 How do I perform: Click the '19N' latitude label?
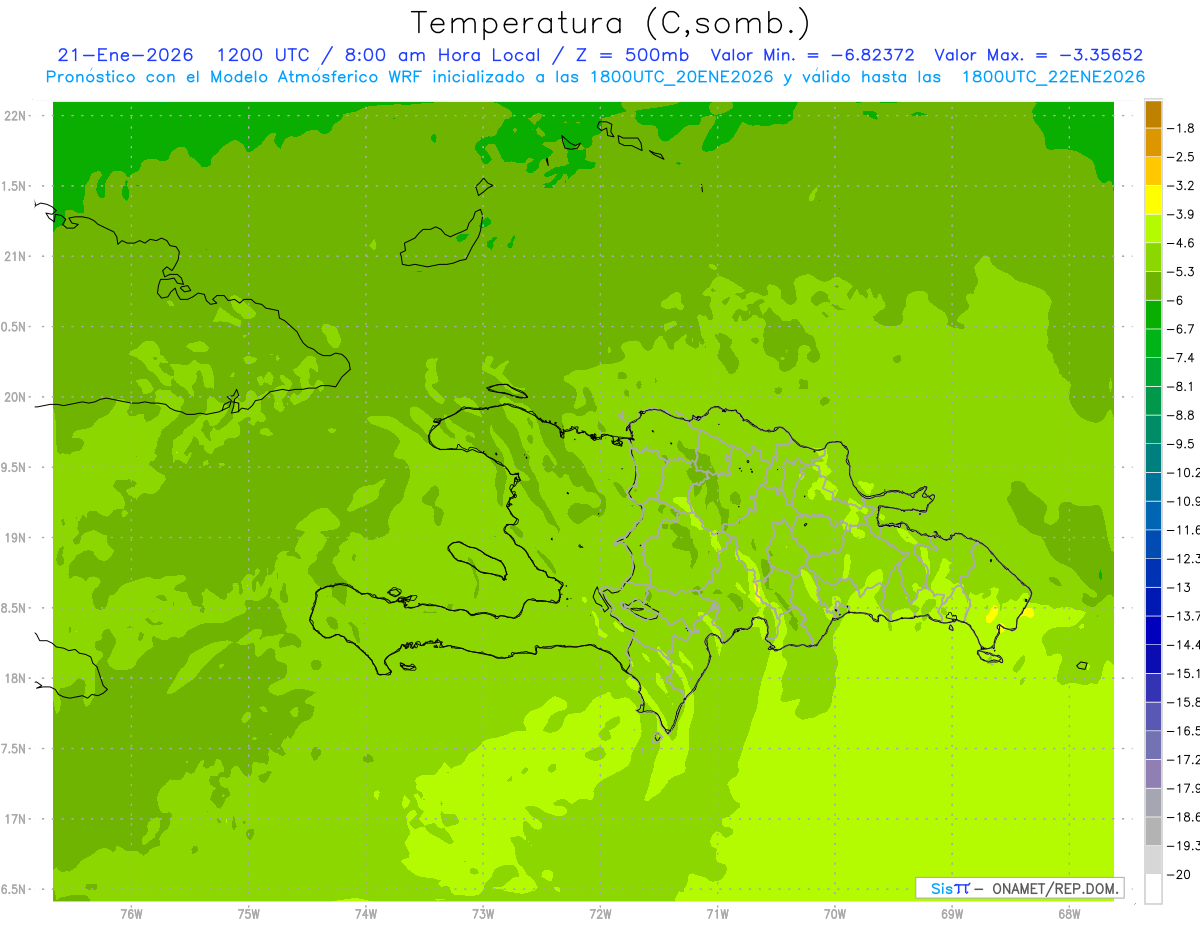pyautogui.click(x=15, y=538)
